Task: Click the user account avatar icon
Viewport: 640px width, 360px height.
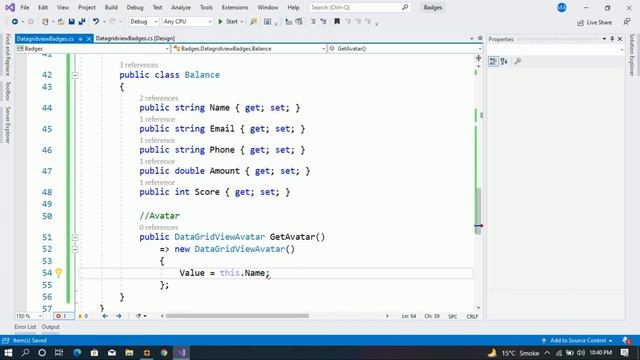Action: [x=562, y=7]
